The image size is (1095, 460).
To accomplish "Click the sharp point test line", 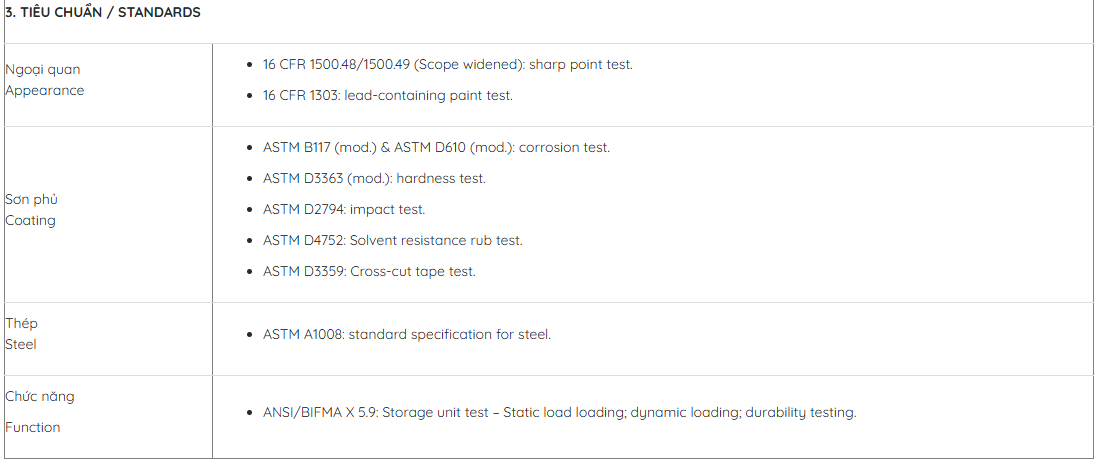I will click(448, 64).
